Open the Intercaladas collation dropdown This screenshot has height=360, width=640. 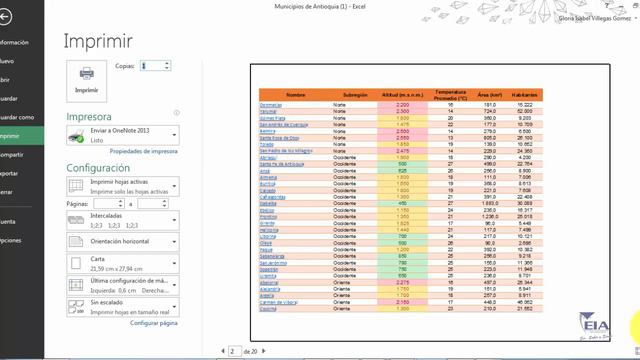click(123, 220)
